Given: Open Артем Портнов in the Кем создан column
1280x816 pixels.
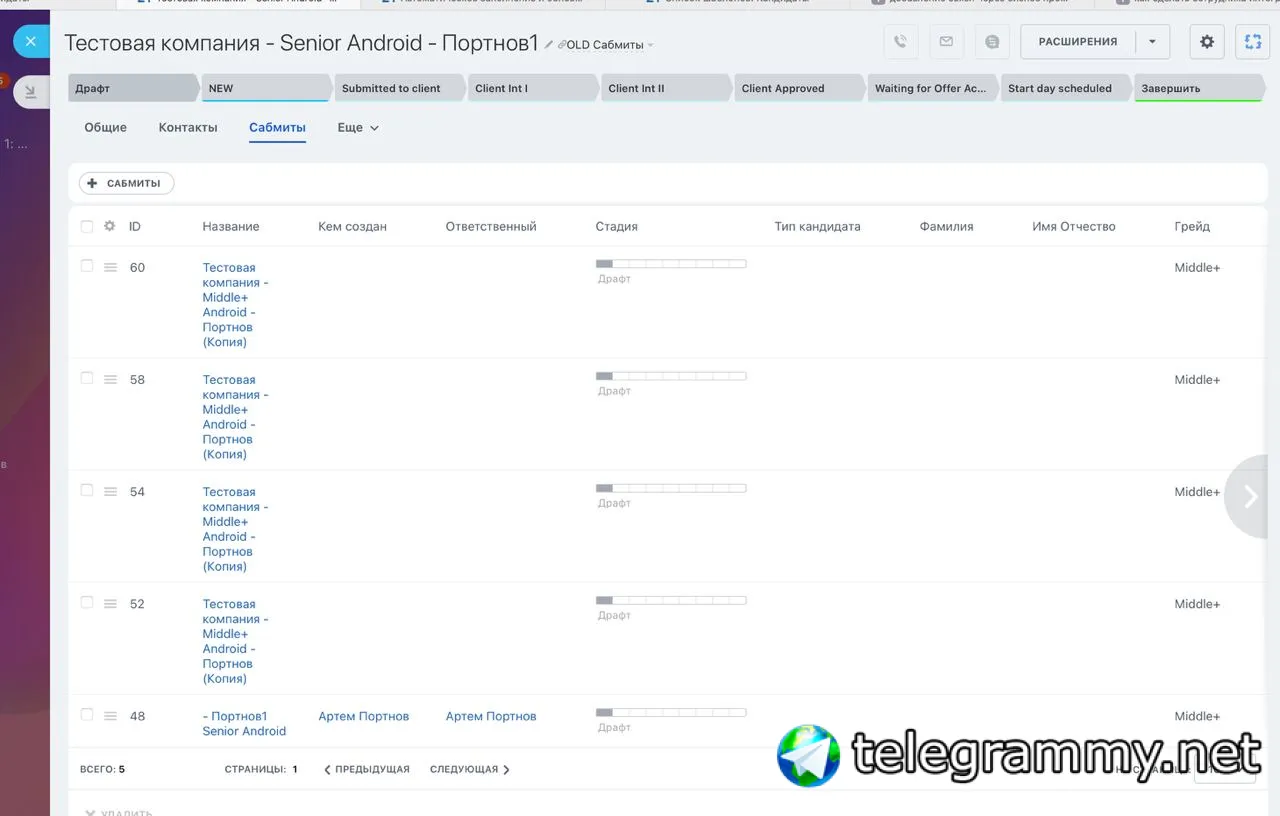Looking at the screenshot, I should pyautogui.click(x=364, y=716).
